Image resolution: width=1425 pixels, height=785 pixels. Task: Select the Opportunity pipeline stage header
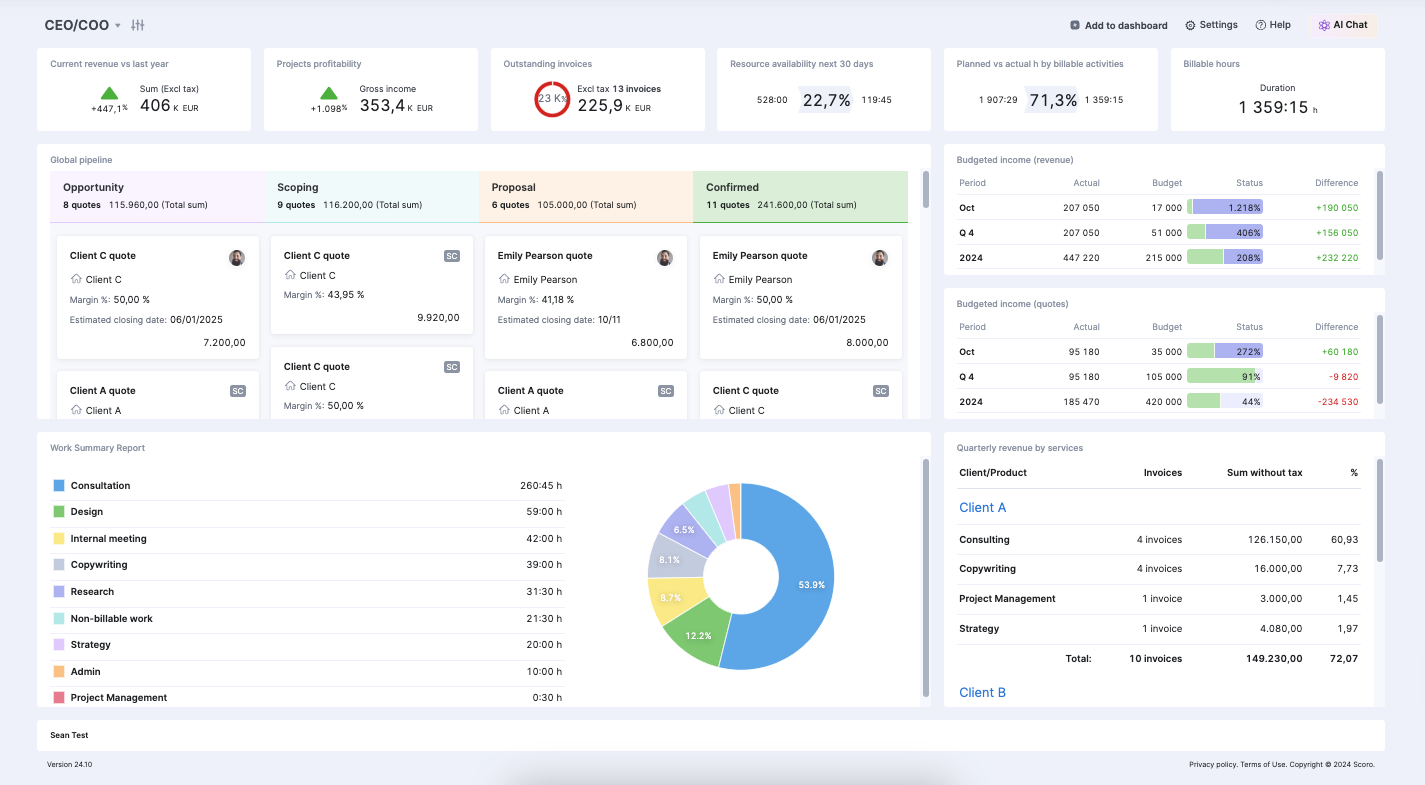tap(157, 196)
